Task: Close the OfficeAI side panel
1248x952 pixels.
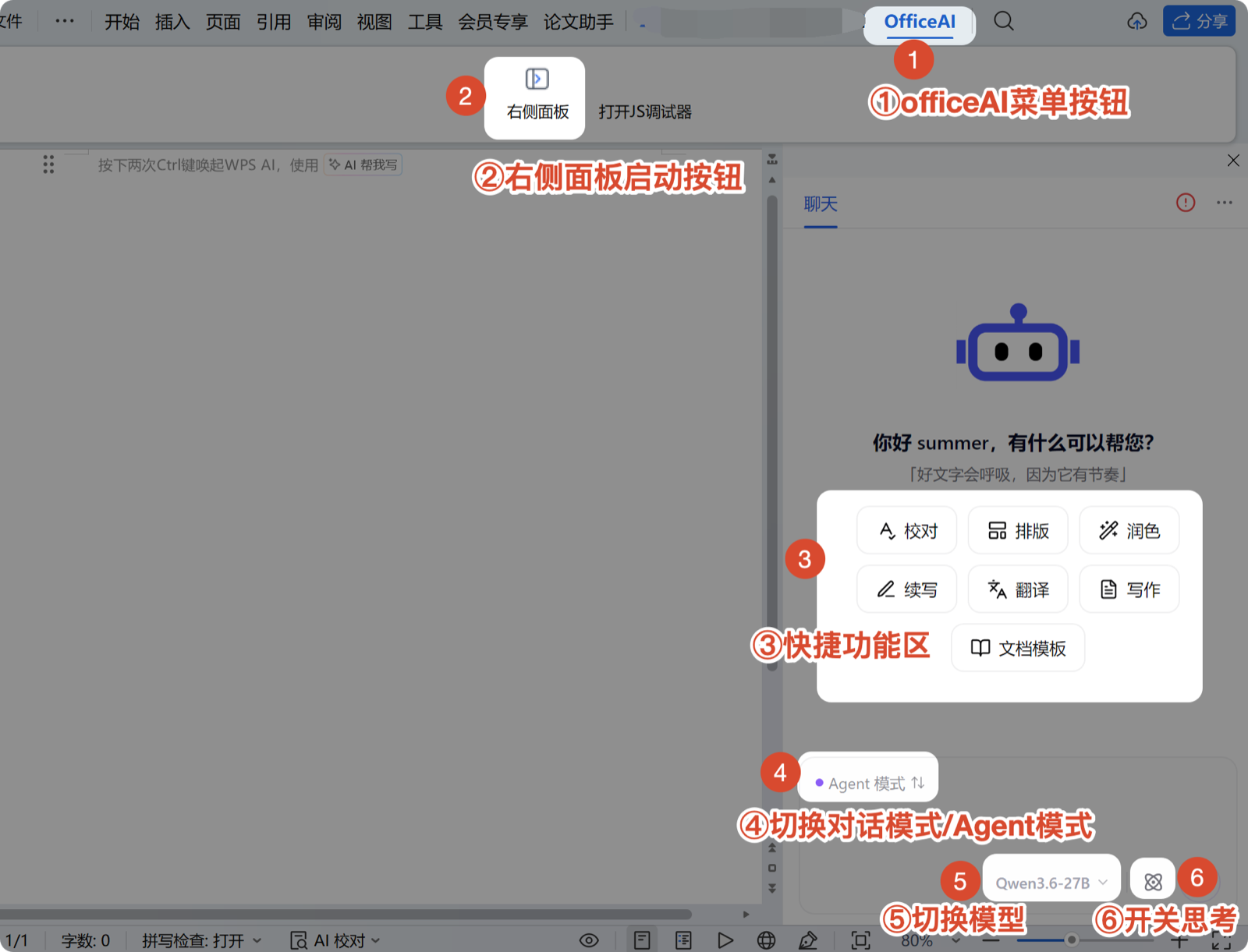Action: tap(1233, 161)
